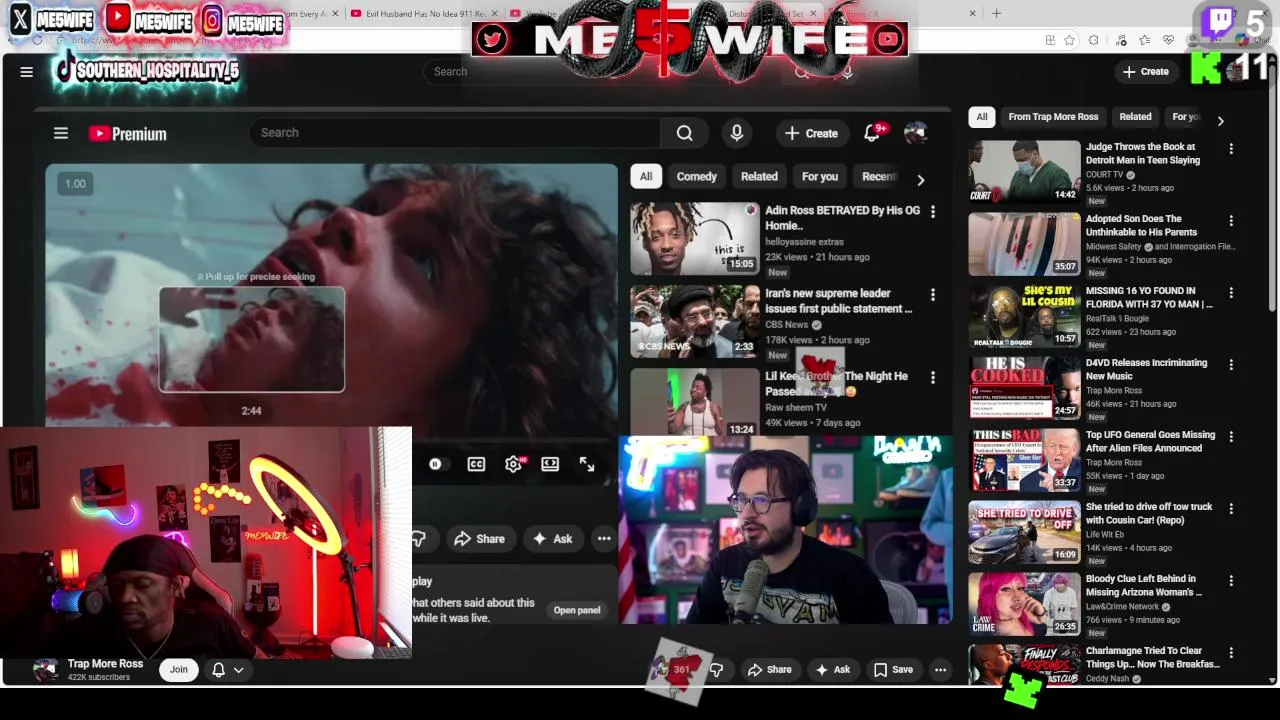This screenshot has height=720, width=1280.
Task: Open options menu for Judge Throws the Book video
Action: [x=1231, y=149]
